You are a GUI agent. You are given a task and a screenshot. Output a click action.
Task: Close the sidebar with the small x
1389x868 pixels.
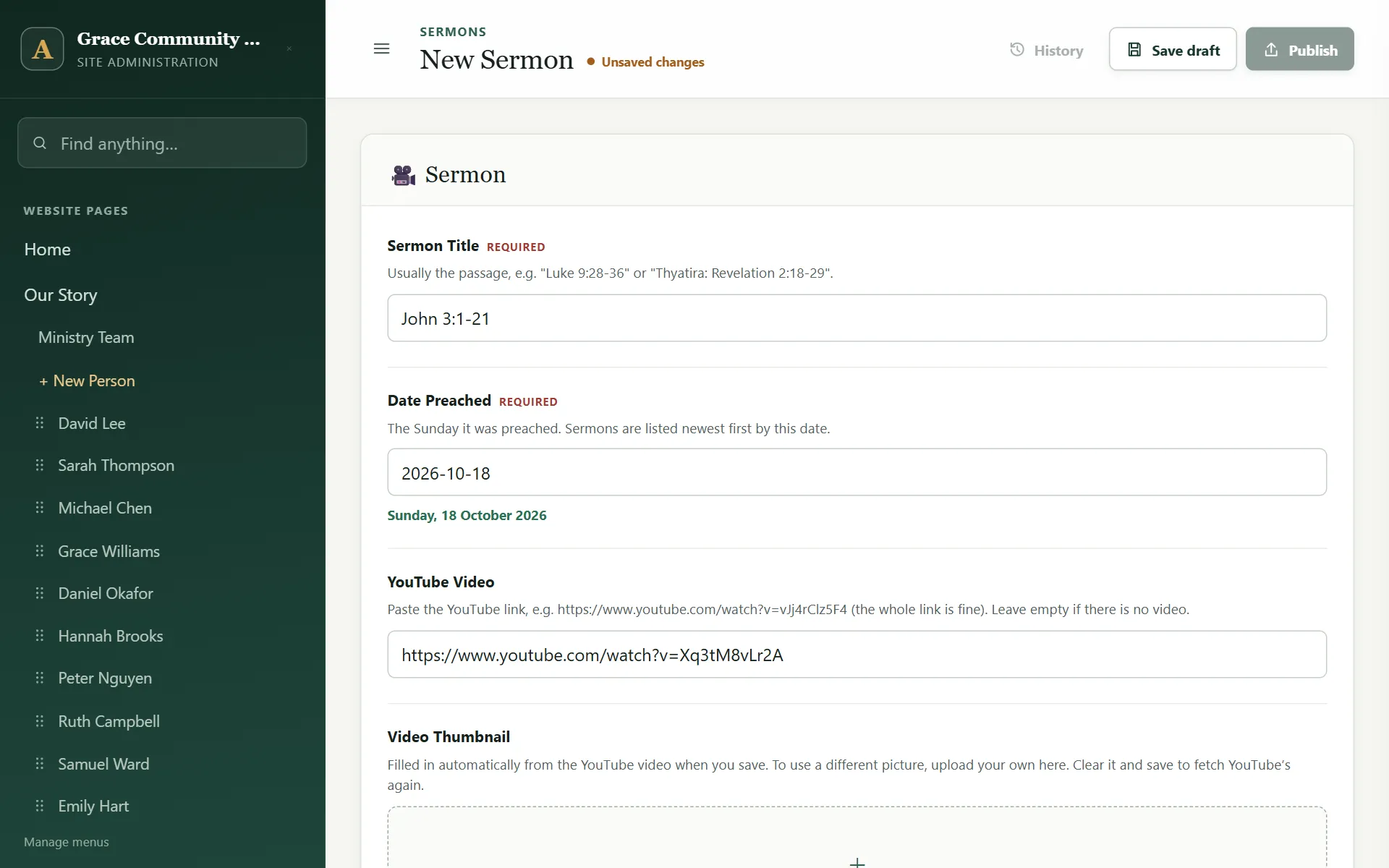point(289,49)
